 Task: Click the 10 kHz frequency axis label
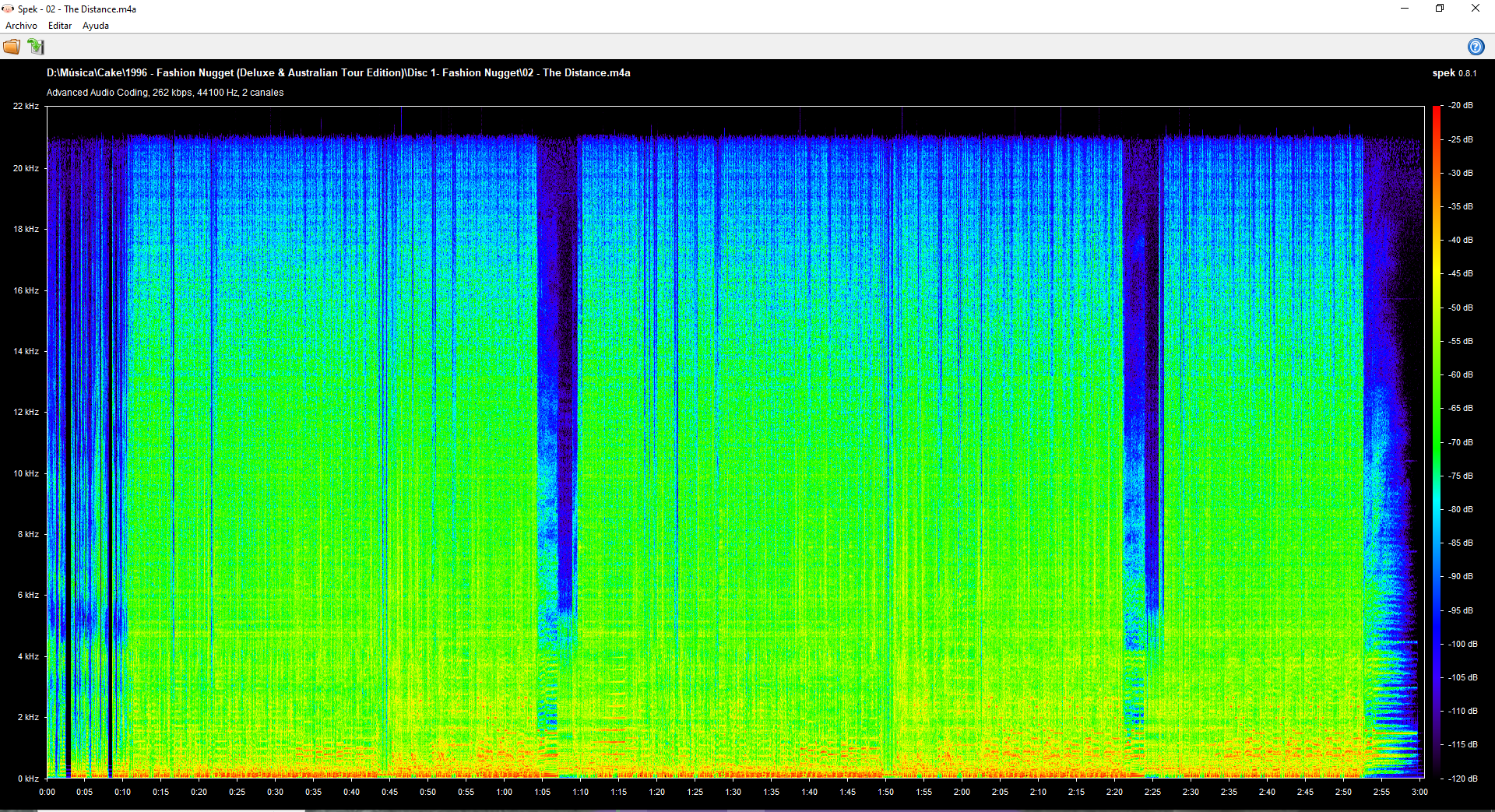click(26, 473)
